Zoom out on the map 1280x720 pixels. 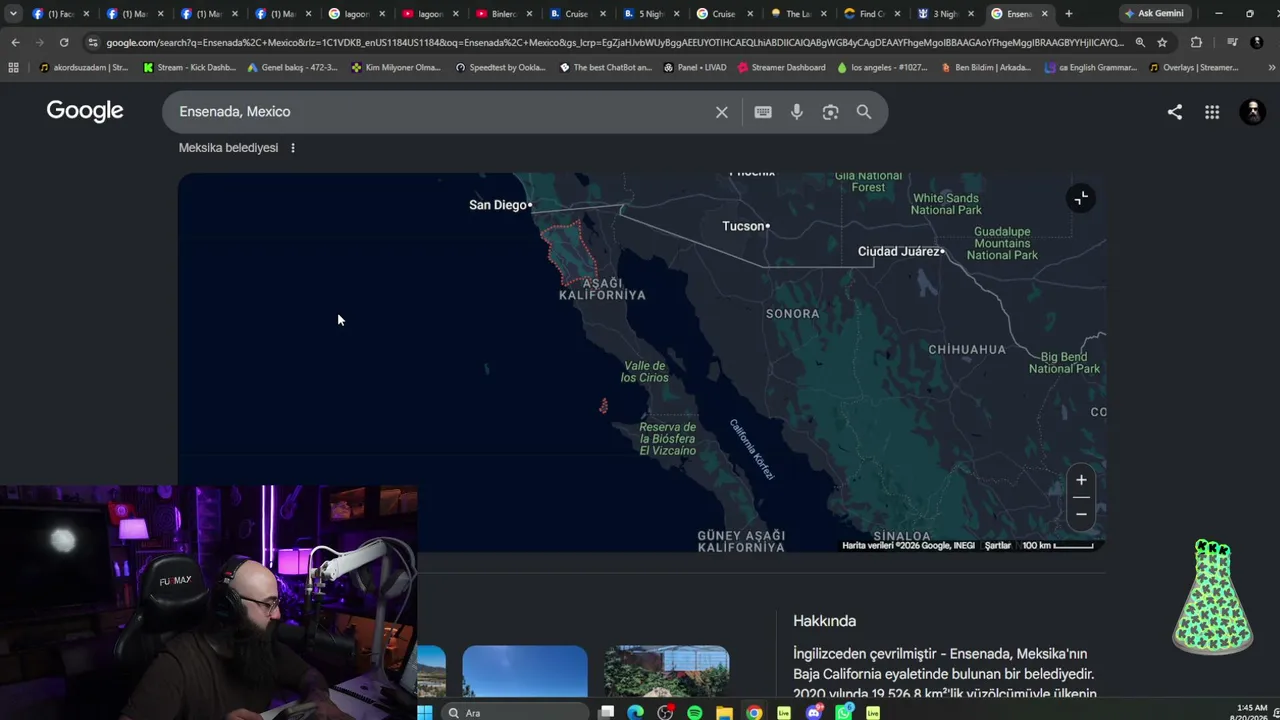1081,514
